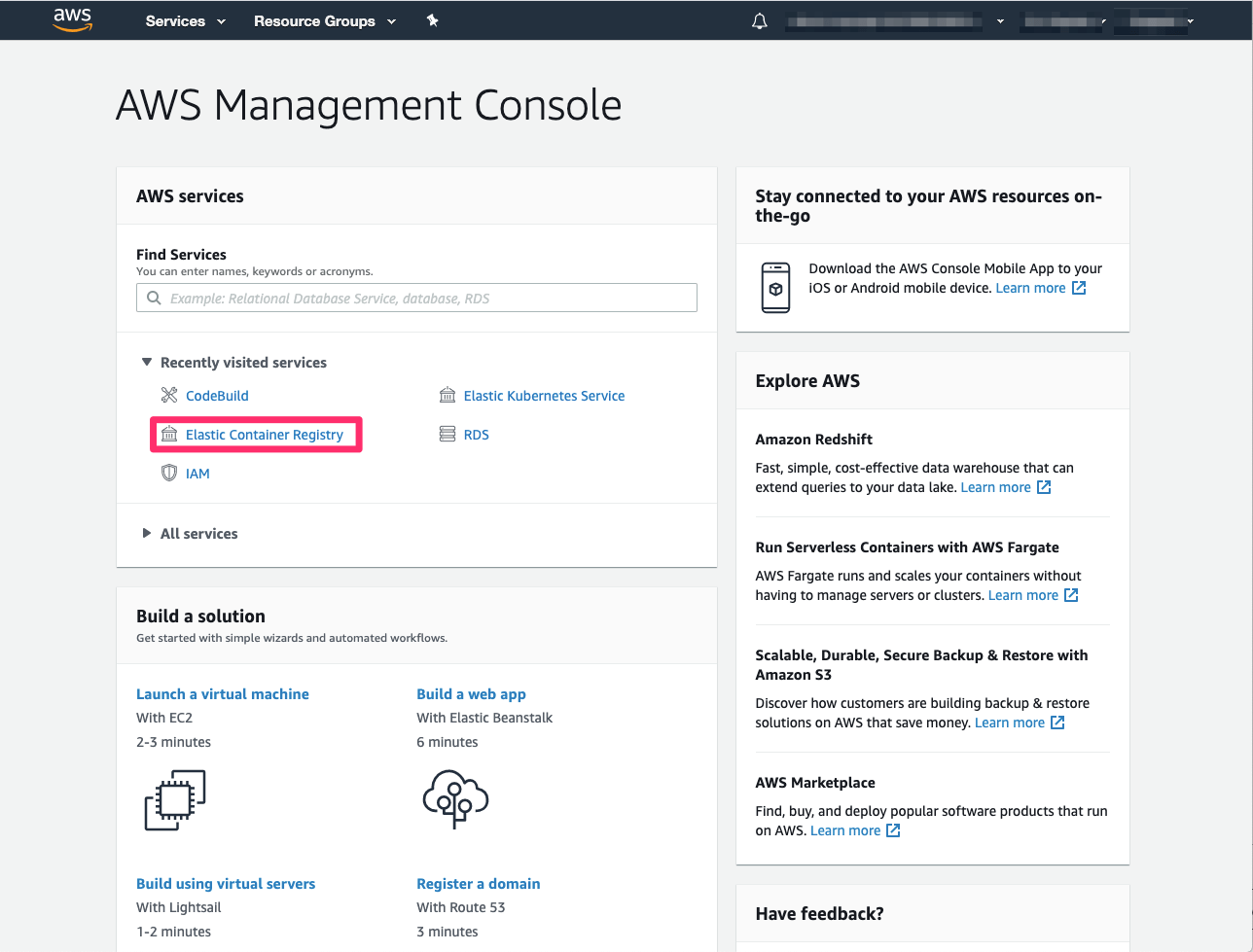Screen dimensions: 1253x952
Task: Click the highlighted Elastic Container Registry icon
Action: (168, 435)
